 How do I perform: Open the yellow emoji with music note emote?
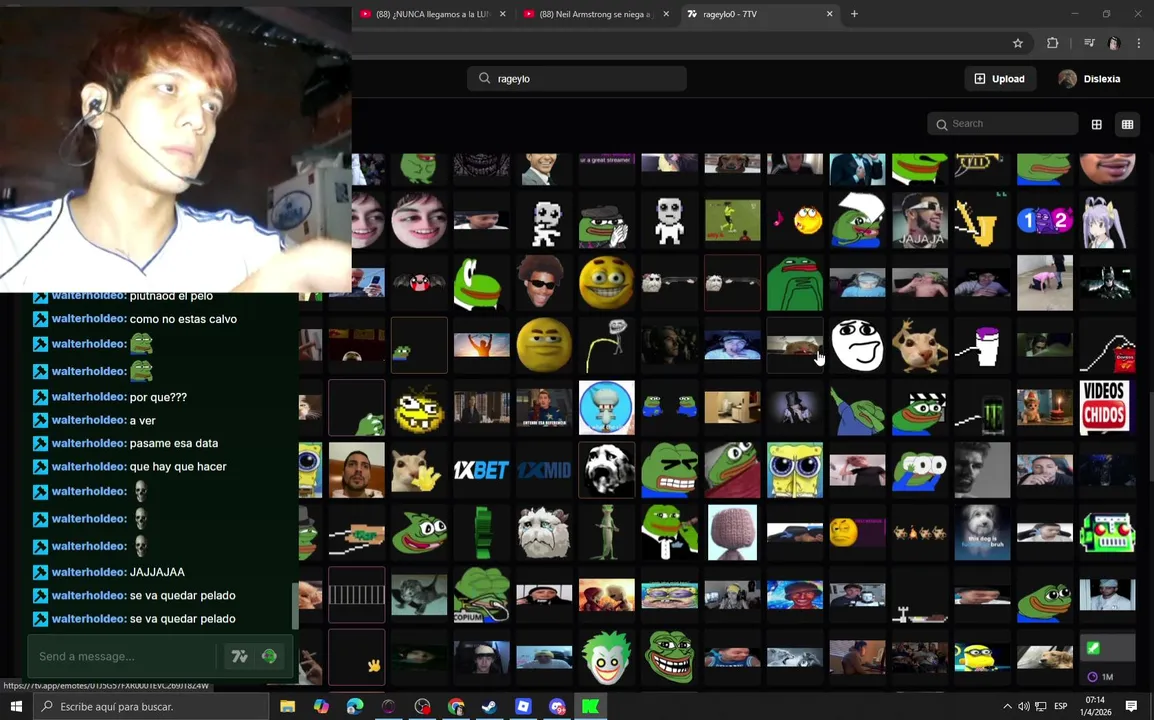[794, 219]
